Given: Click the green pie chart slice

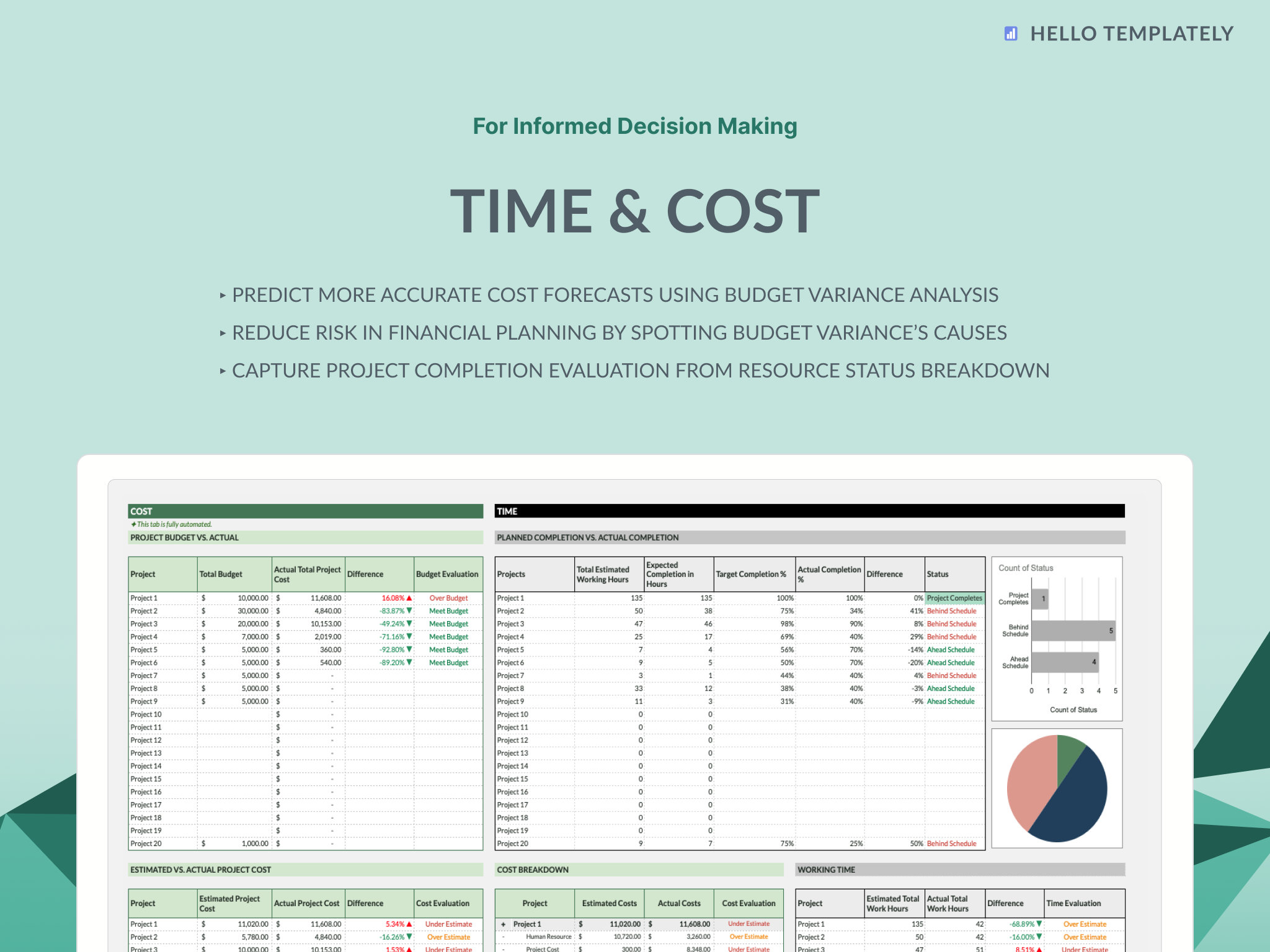Looking at the screenshot, I should point(1068,755).
